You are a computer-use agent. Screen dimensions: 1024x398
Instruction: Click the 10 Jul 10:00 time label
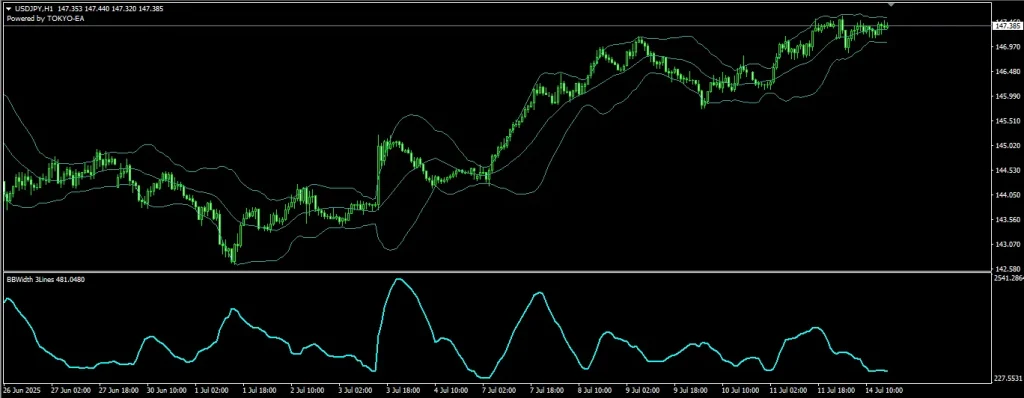(741, 390)
